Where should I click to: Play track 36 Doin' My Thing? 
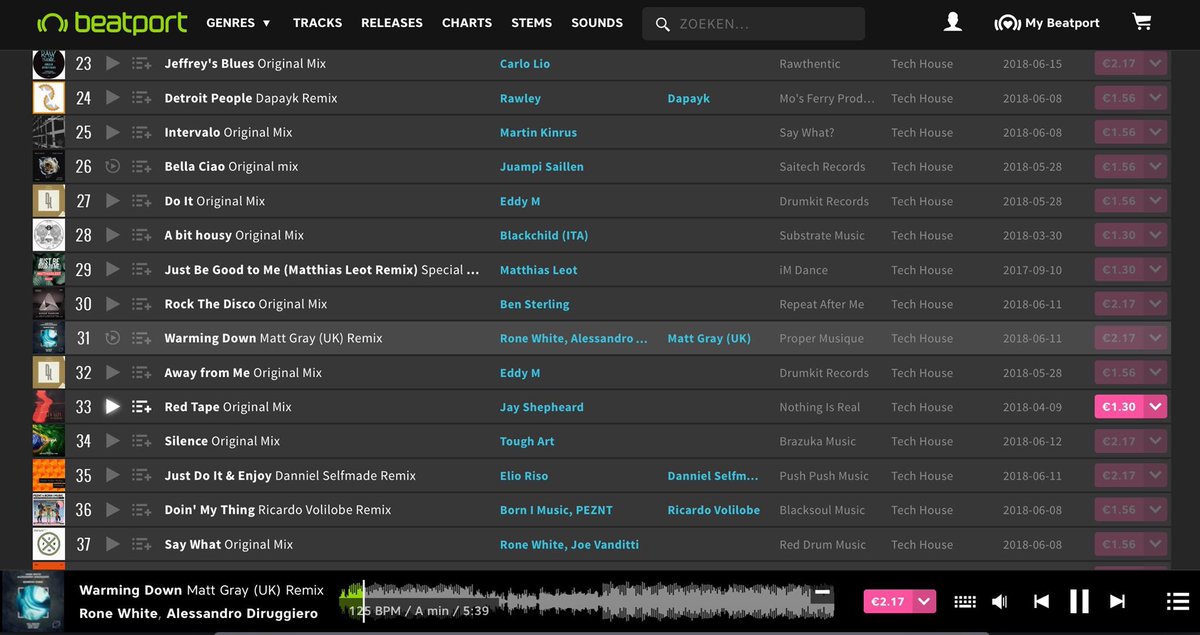(113, 510)
